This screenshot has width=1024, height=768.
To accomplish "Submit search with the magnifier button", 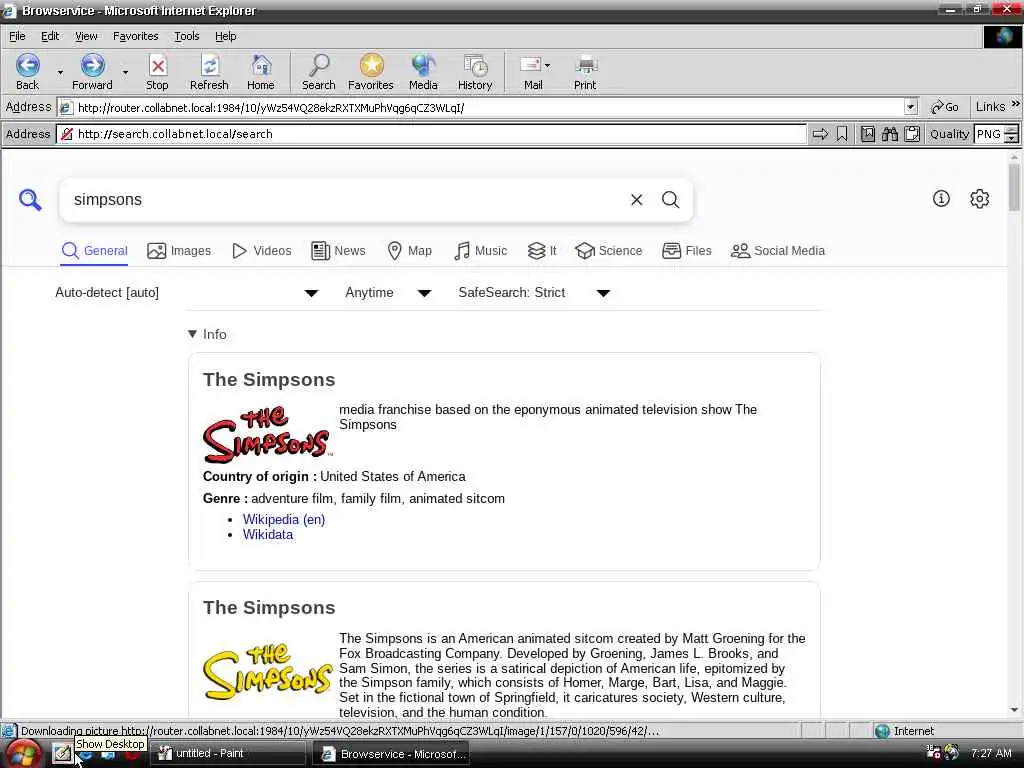I will point(671,200).
